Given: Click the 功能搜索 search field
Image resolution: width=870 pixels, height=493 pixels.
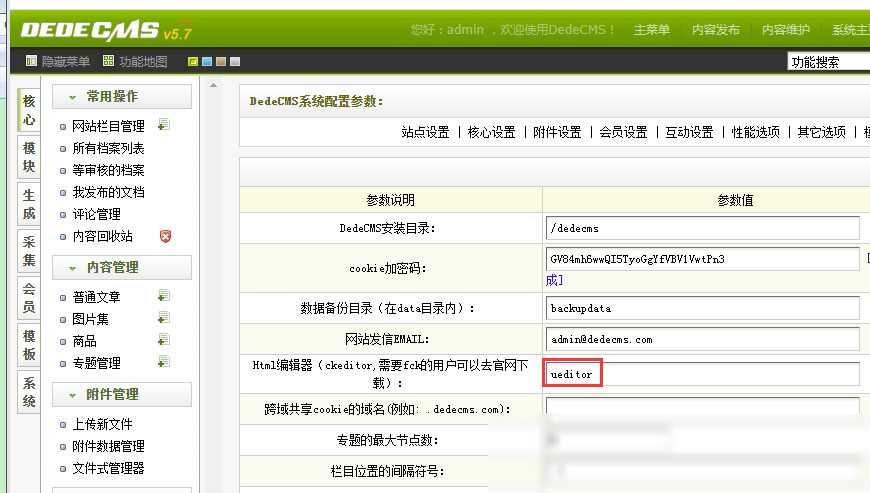Looking at the screenshot, I should tap(828, 62).
